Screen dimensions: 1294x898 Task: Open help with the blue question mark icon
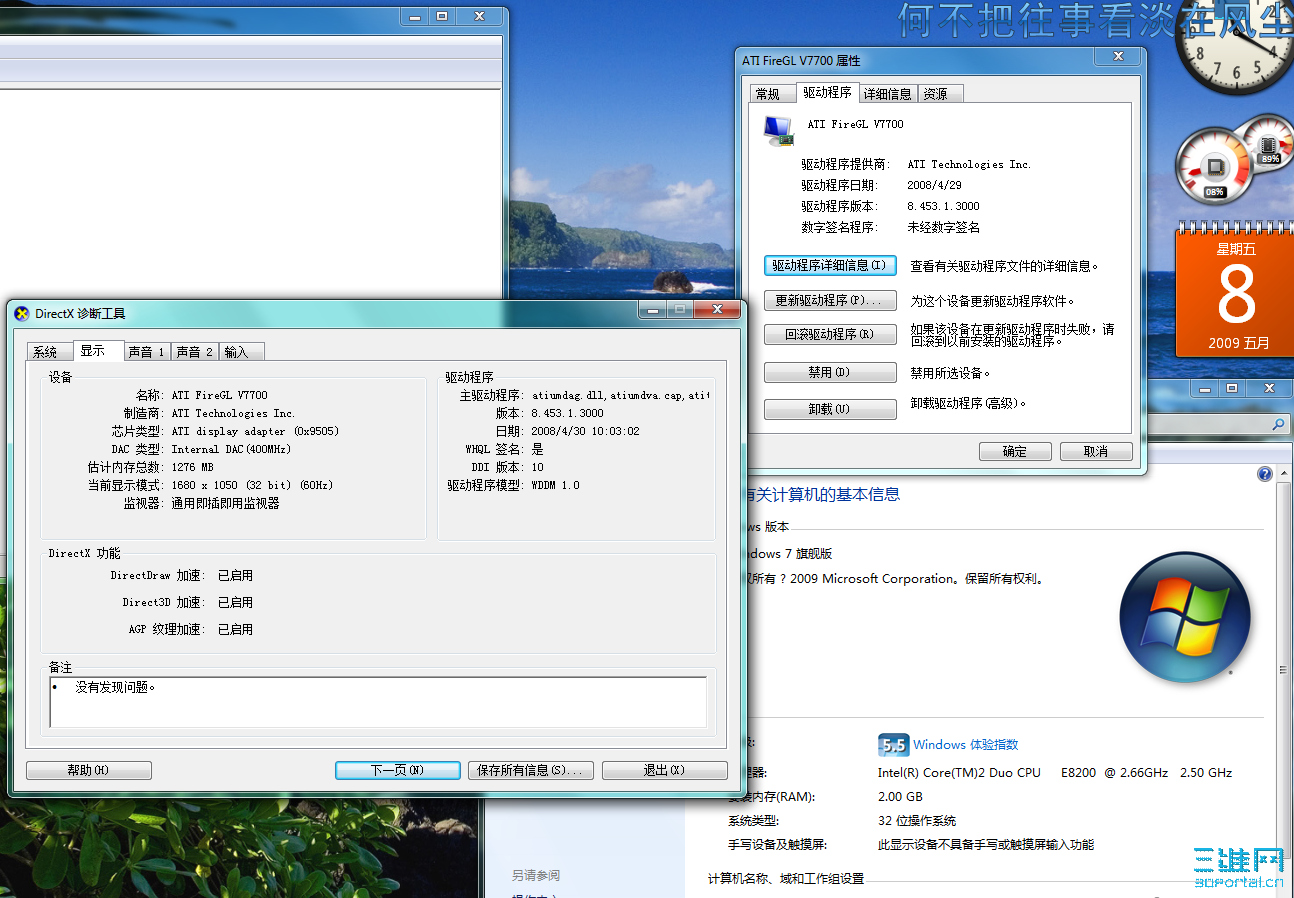(1265, 474)
